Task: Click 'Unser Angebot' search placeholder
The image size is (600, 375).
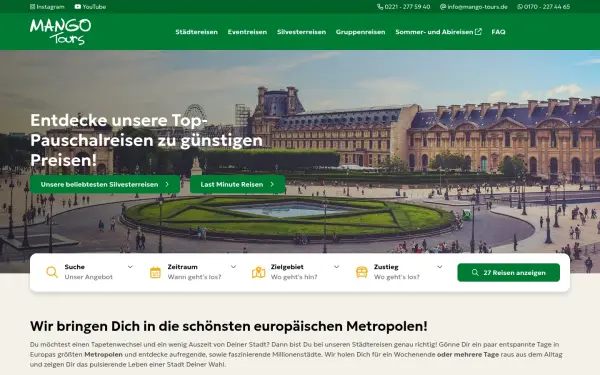Action: coord(88,277)
